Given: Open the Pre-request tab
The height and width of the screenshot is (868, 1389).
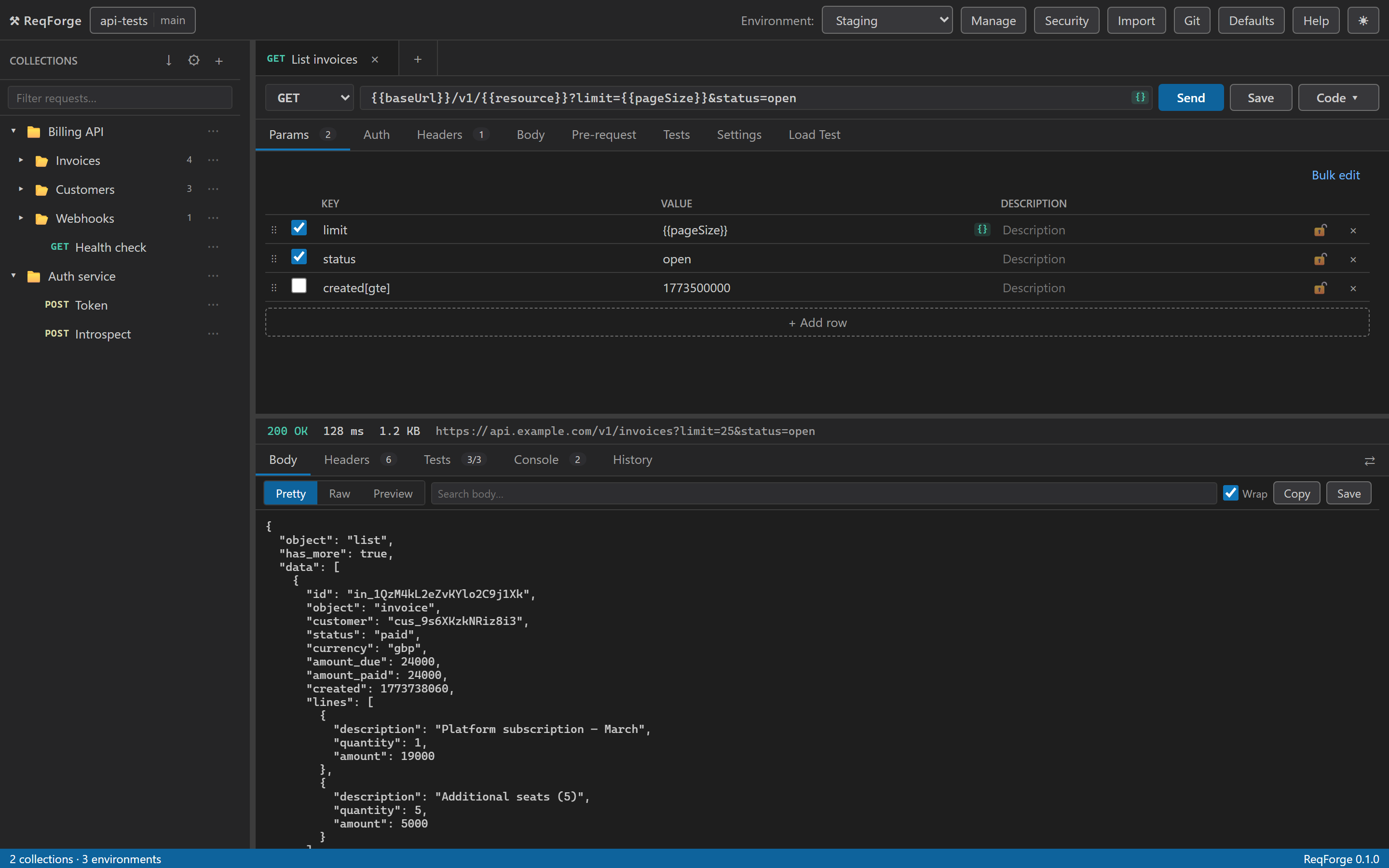Looking at the screenshot, I should 603,135.
